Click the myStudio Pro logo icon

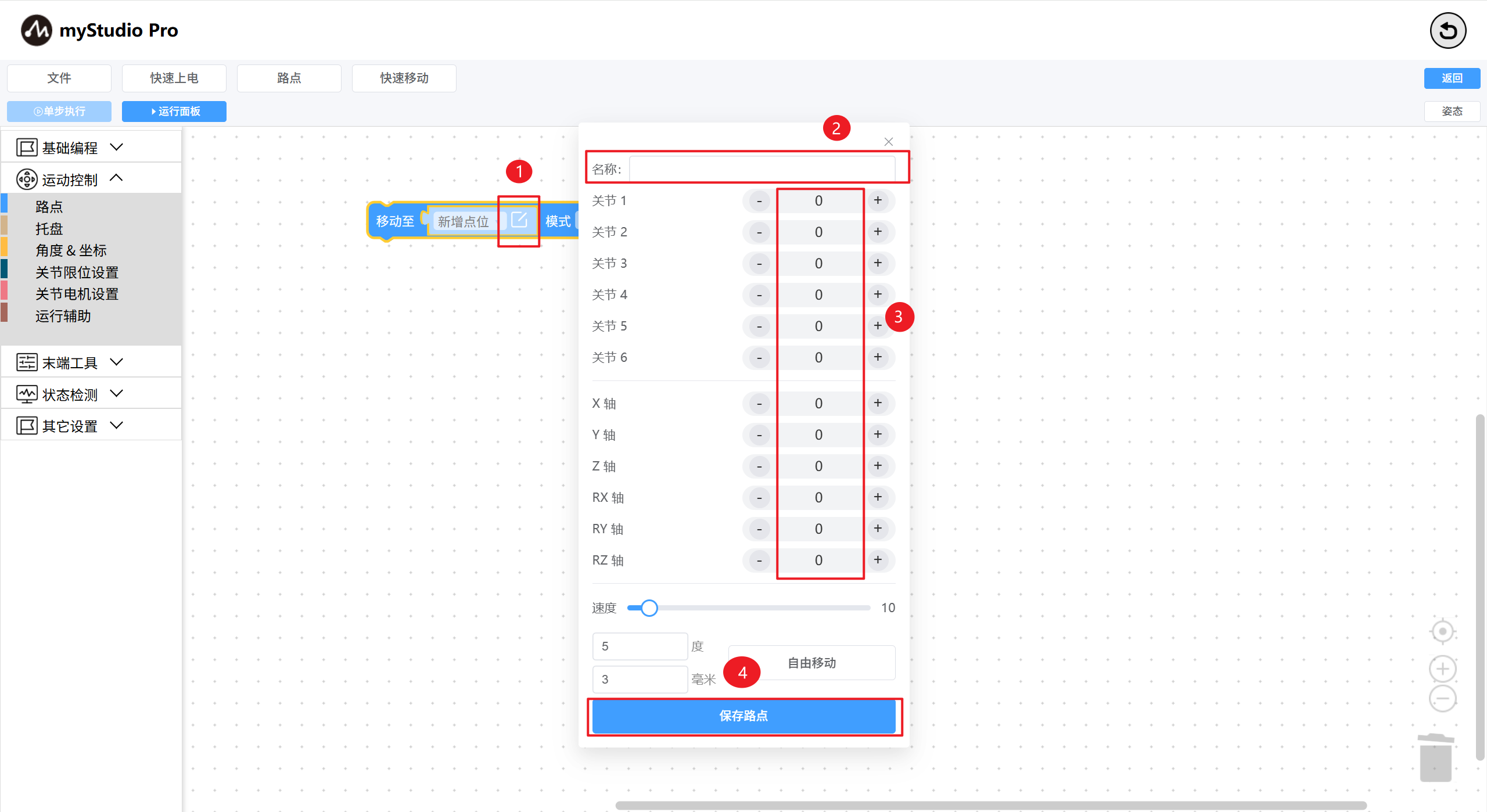click(x=36, y=30)
